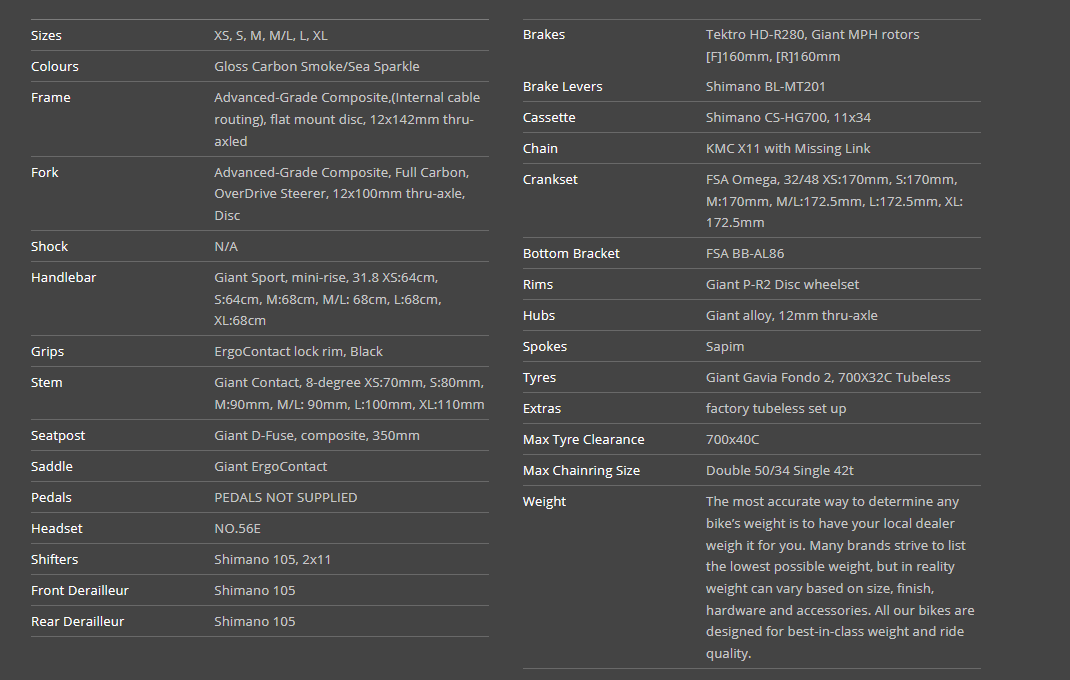1070x680 pixels.
Task: Click the ErgoContact lock rim grips text
Action: (298, 351)
